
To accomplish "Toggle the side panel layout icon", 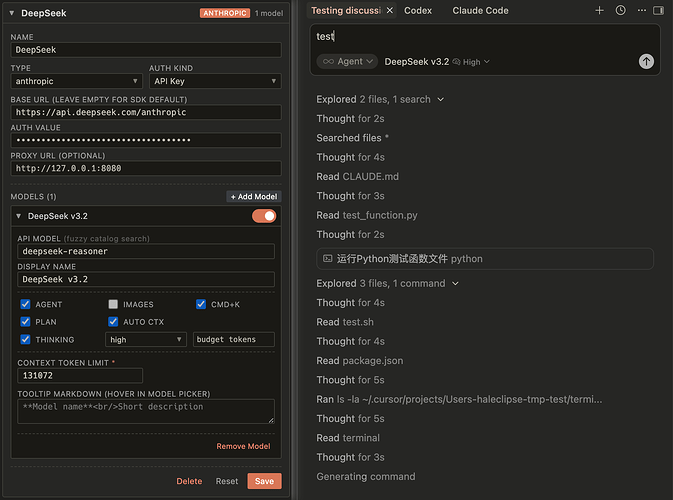I will (x=658, y=10).
